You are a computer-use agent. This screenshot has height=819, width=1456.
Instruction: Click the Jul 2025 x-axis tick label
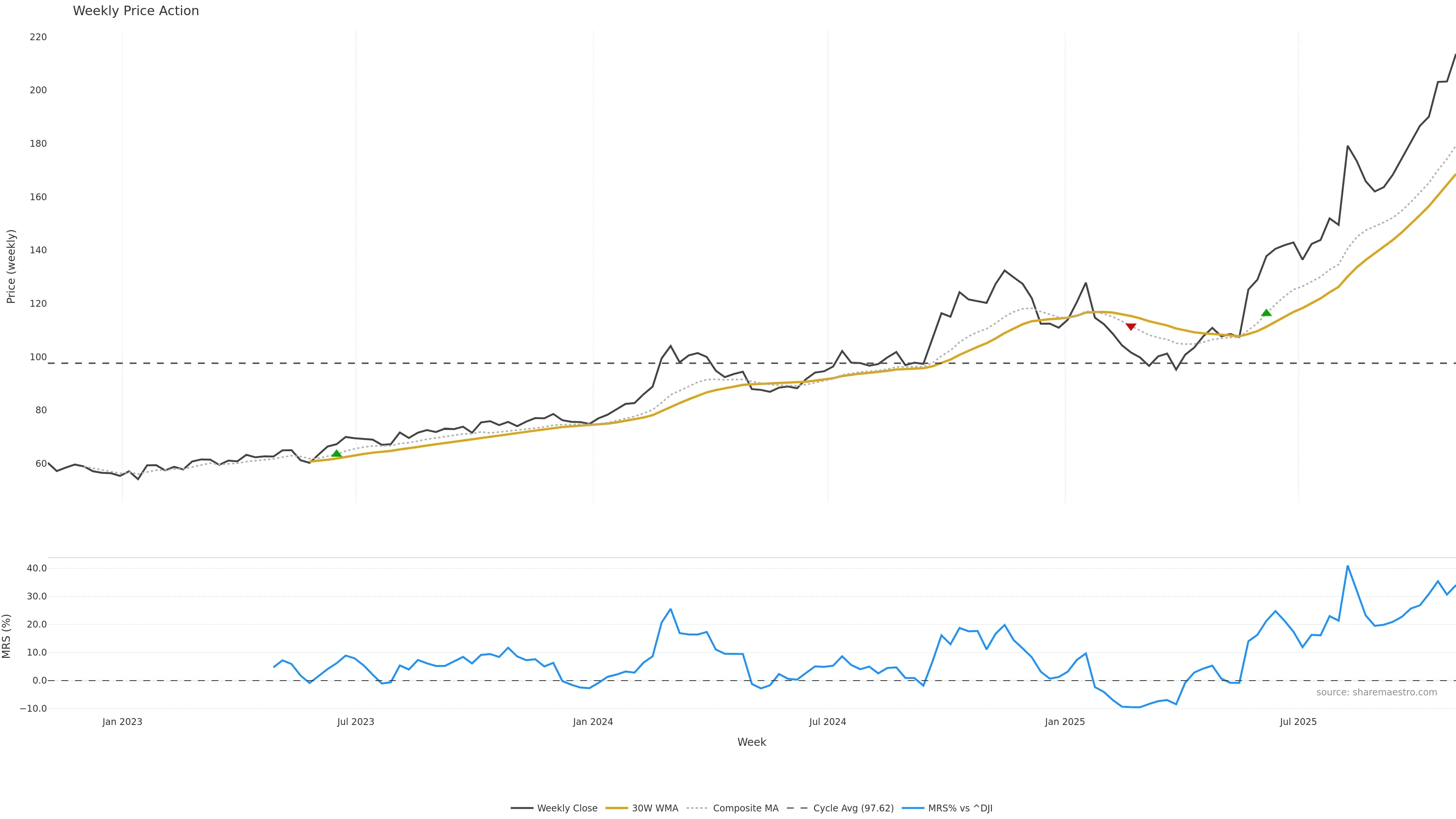(1298, 722)
